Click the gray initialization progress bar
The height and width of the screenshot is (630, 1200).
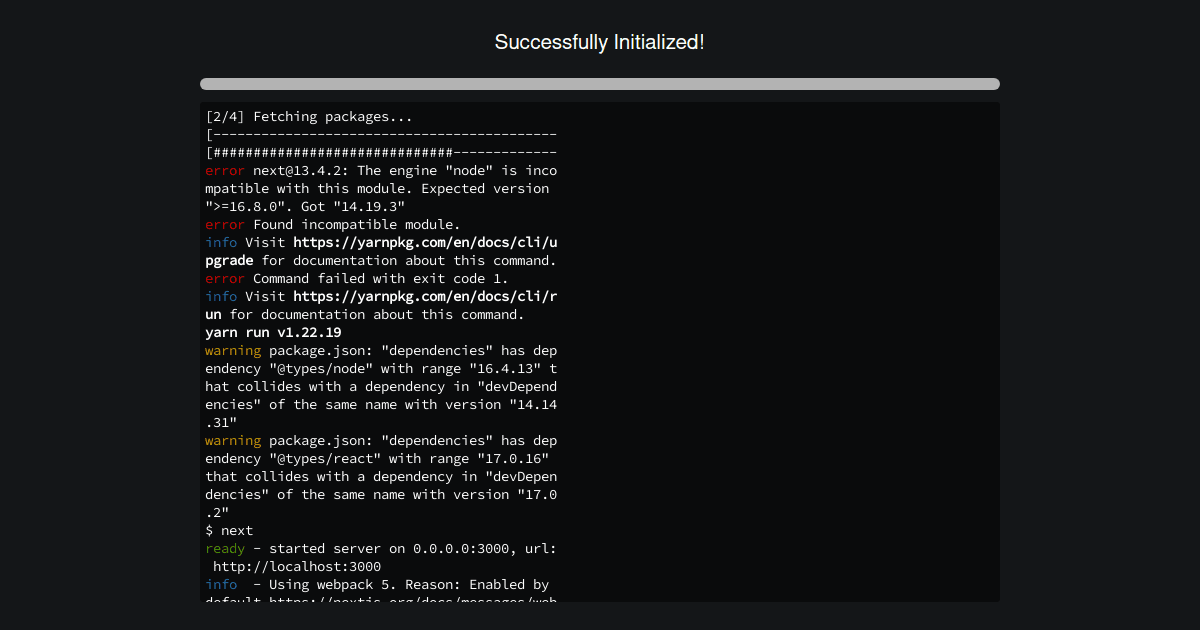599,84
